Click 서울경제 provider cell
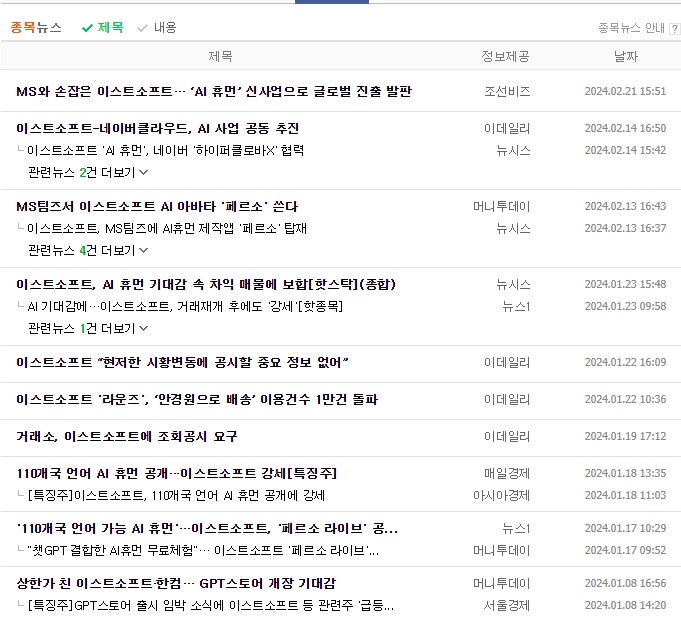This screenshot has height=623, width=681. [x=507, y=605]
